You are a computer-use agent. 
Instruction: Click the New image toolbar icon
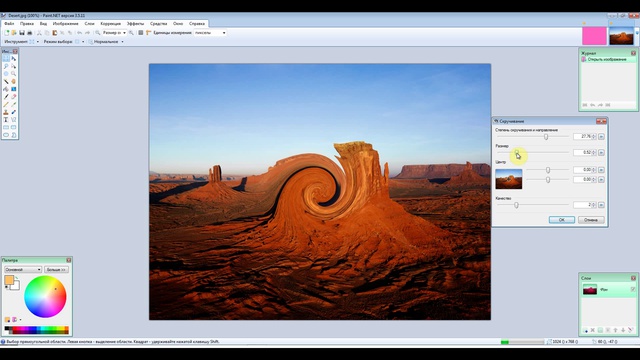7,33
